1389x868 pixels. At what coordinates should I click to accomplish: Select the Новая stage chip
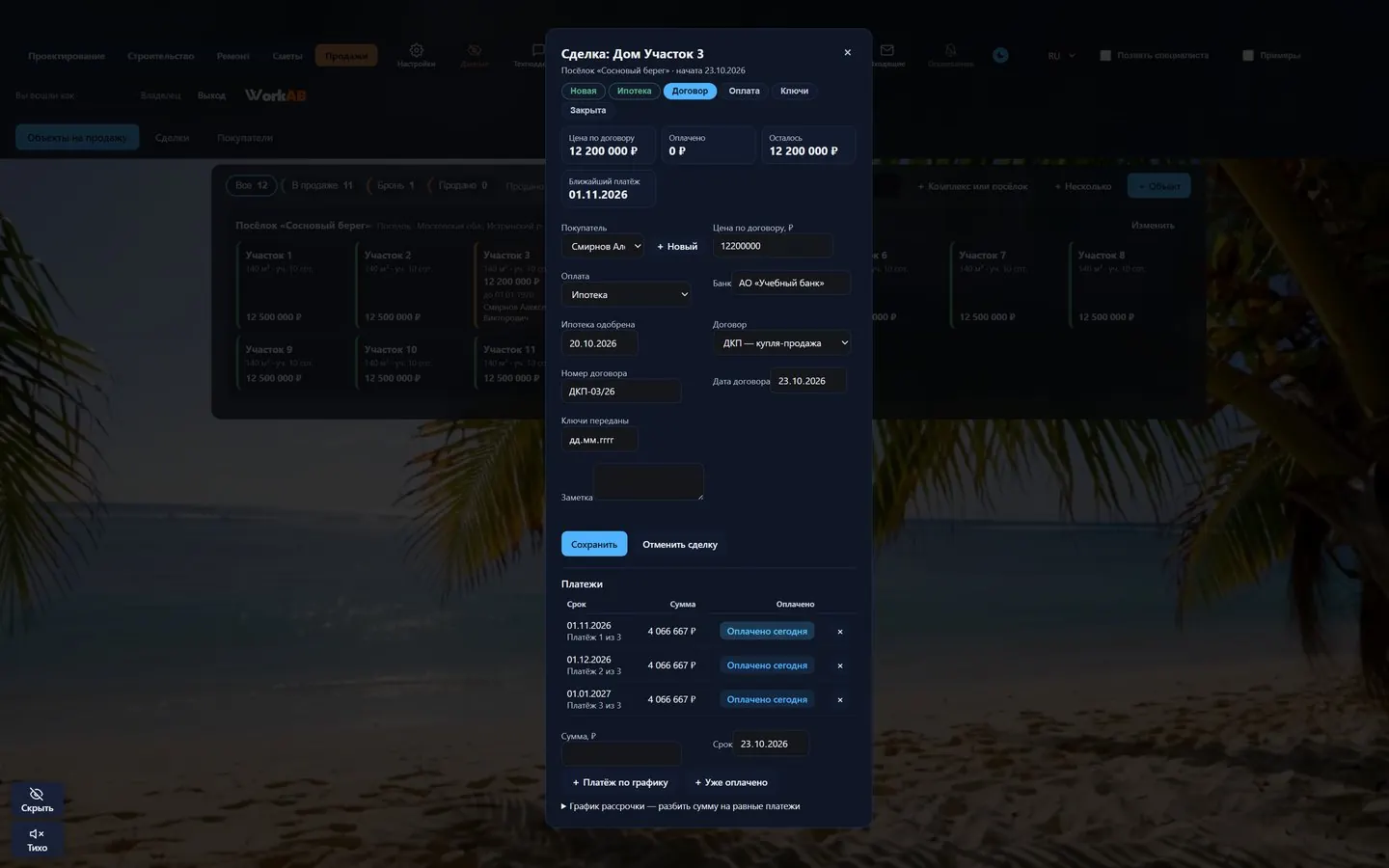[583, 91]
